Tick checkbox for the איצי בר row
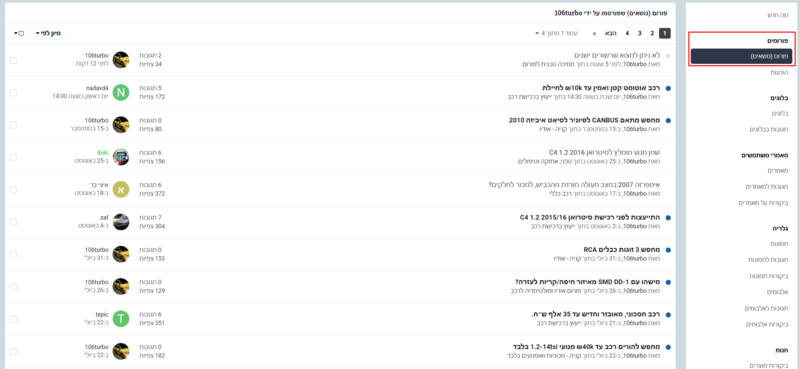 (13, 190)
